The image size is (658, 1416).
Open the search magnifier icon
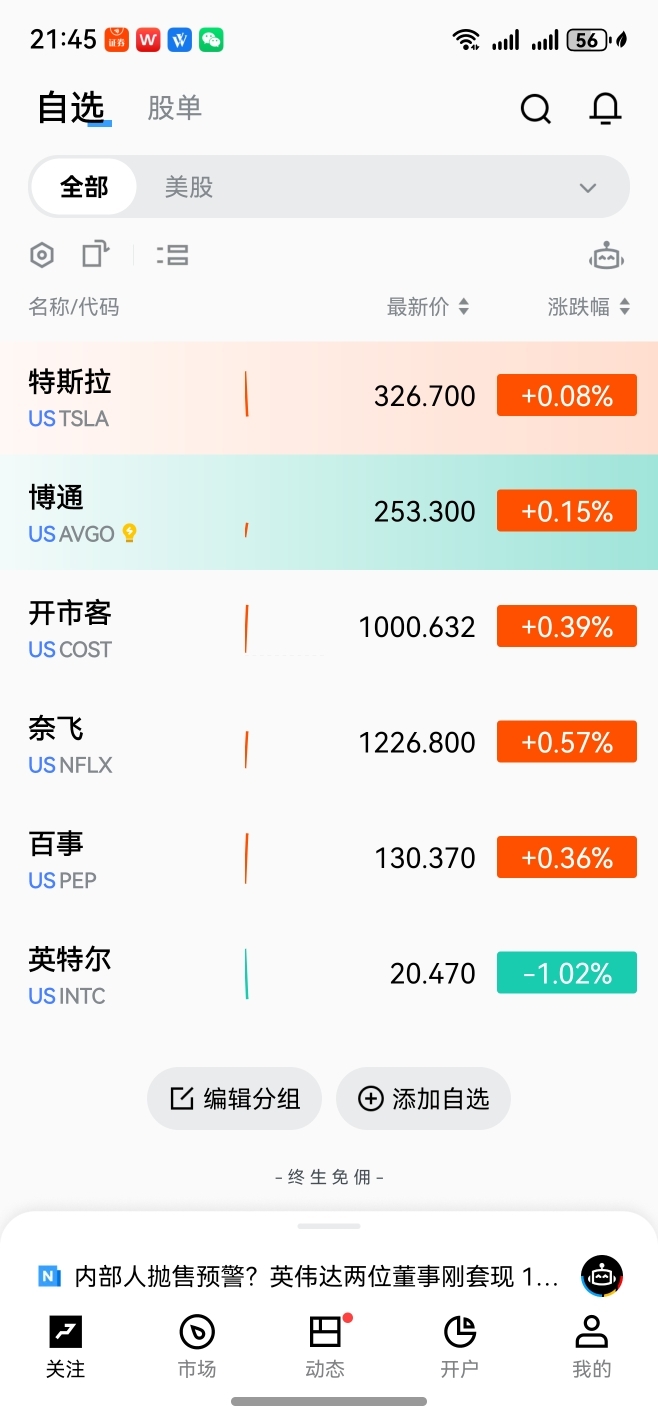pyautogui.click(x=536, y=108)
